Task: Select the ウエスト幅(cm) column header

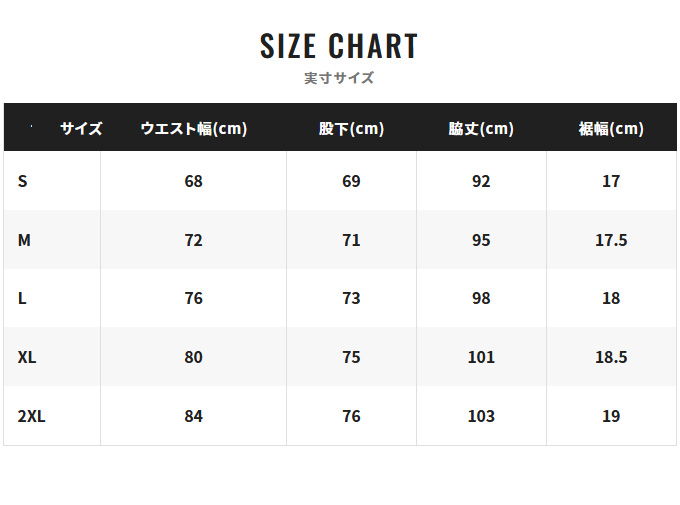Action: [x=194, y=128]
